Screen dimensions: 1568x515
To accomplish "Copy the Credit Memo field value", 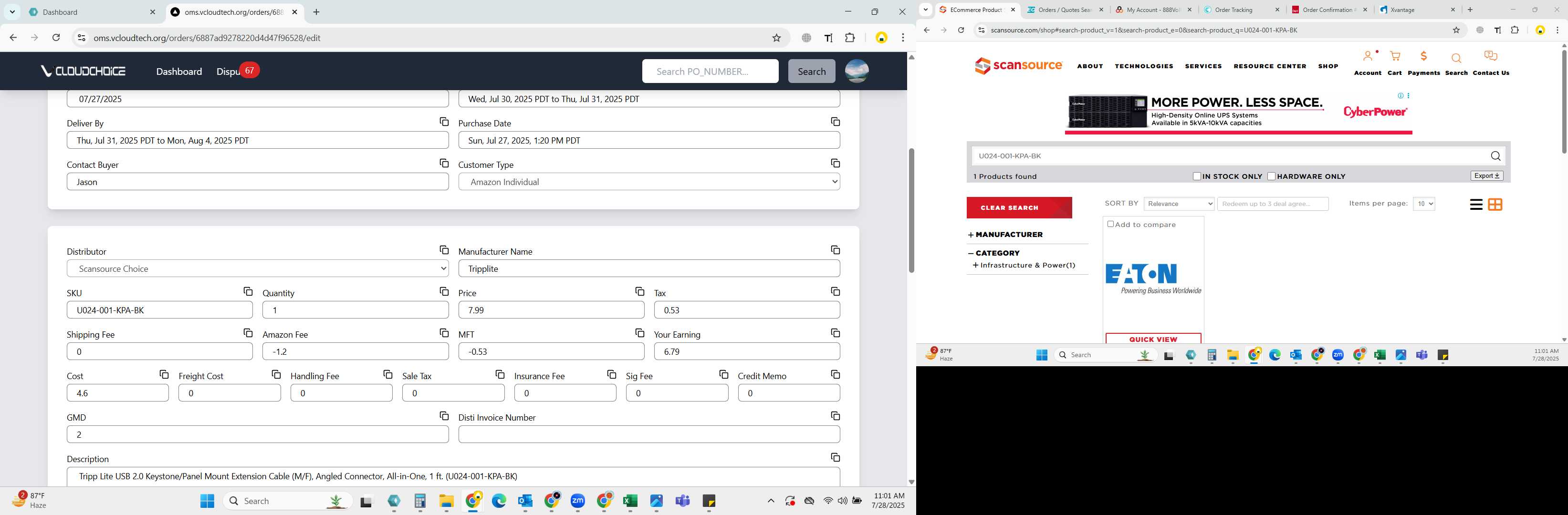I will coord(835,374).
